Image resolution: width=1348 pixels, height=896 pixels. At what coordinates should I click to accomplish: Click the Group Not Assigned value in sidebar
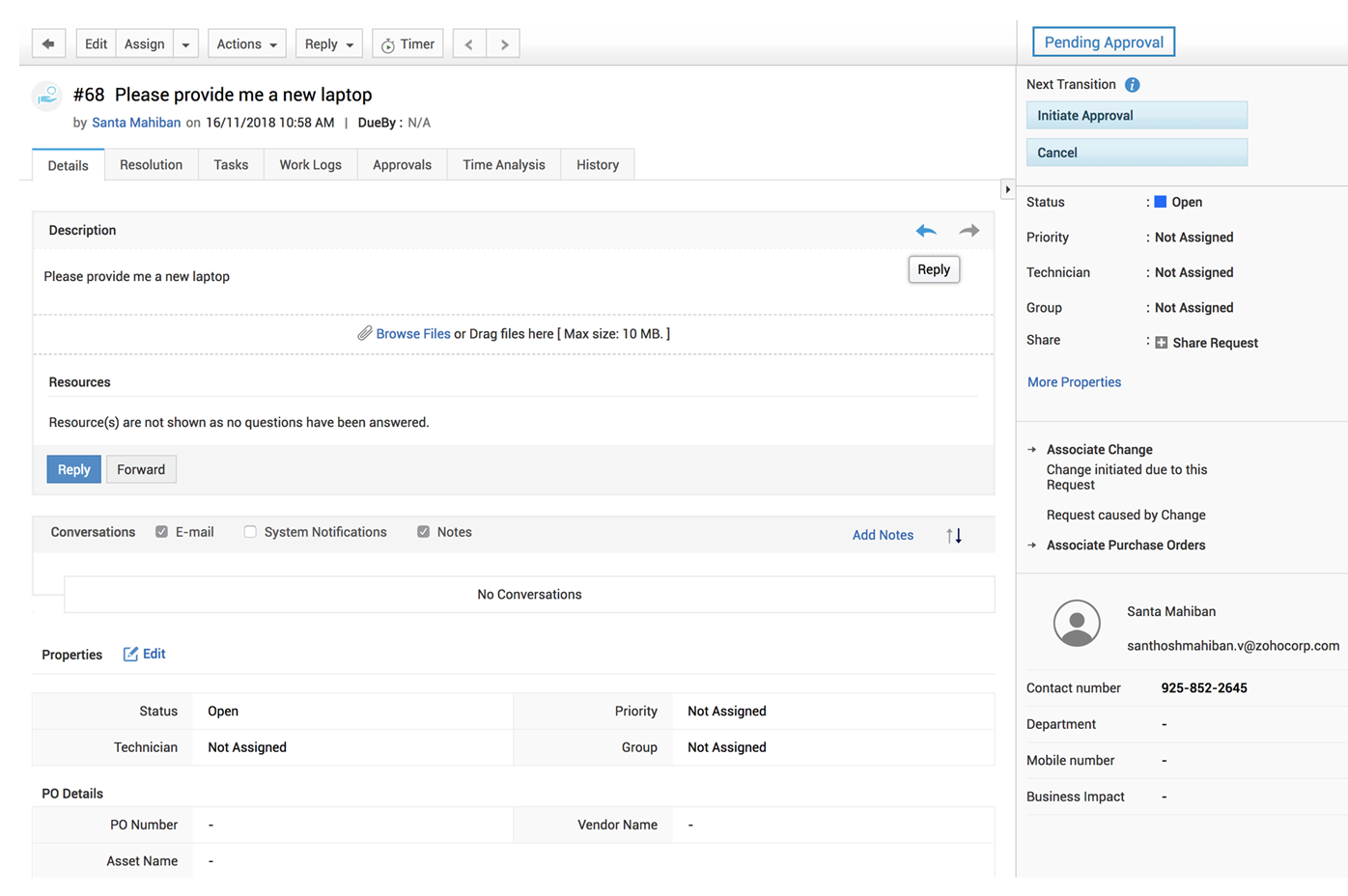click(1194, 308)
